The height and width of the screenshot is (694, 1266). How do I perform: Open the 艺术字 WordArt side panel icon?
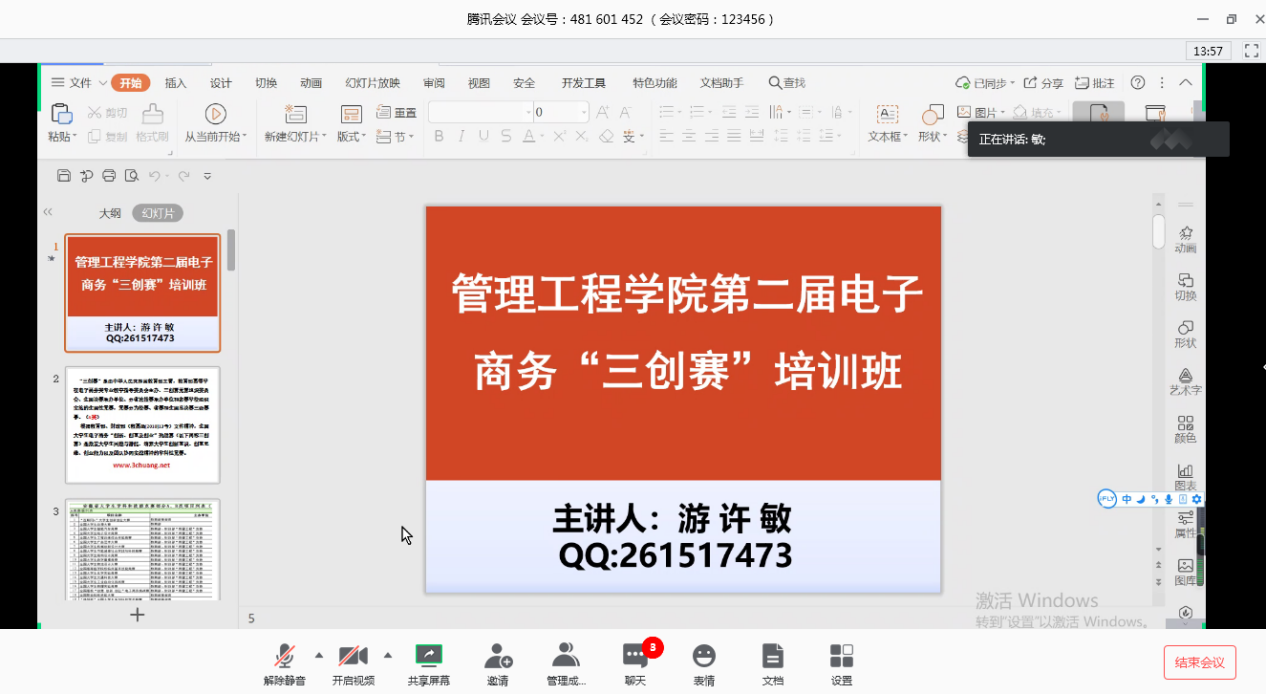(x=1185, y=381)
